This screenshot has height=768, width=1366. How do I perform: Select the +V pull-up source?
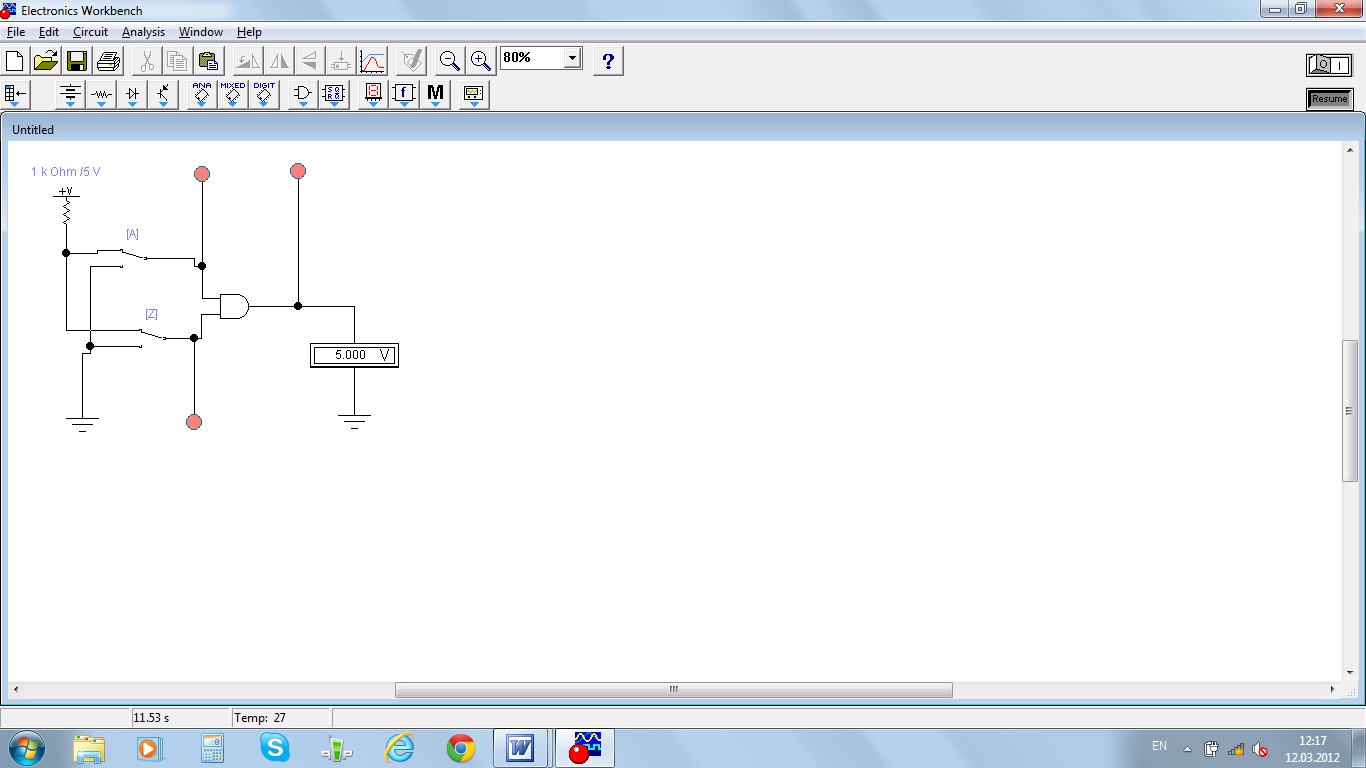tap(66, 204)
